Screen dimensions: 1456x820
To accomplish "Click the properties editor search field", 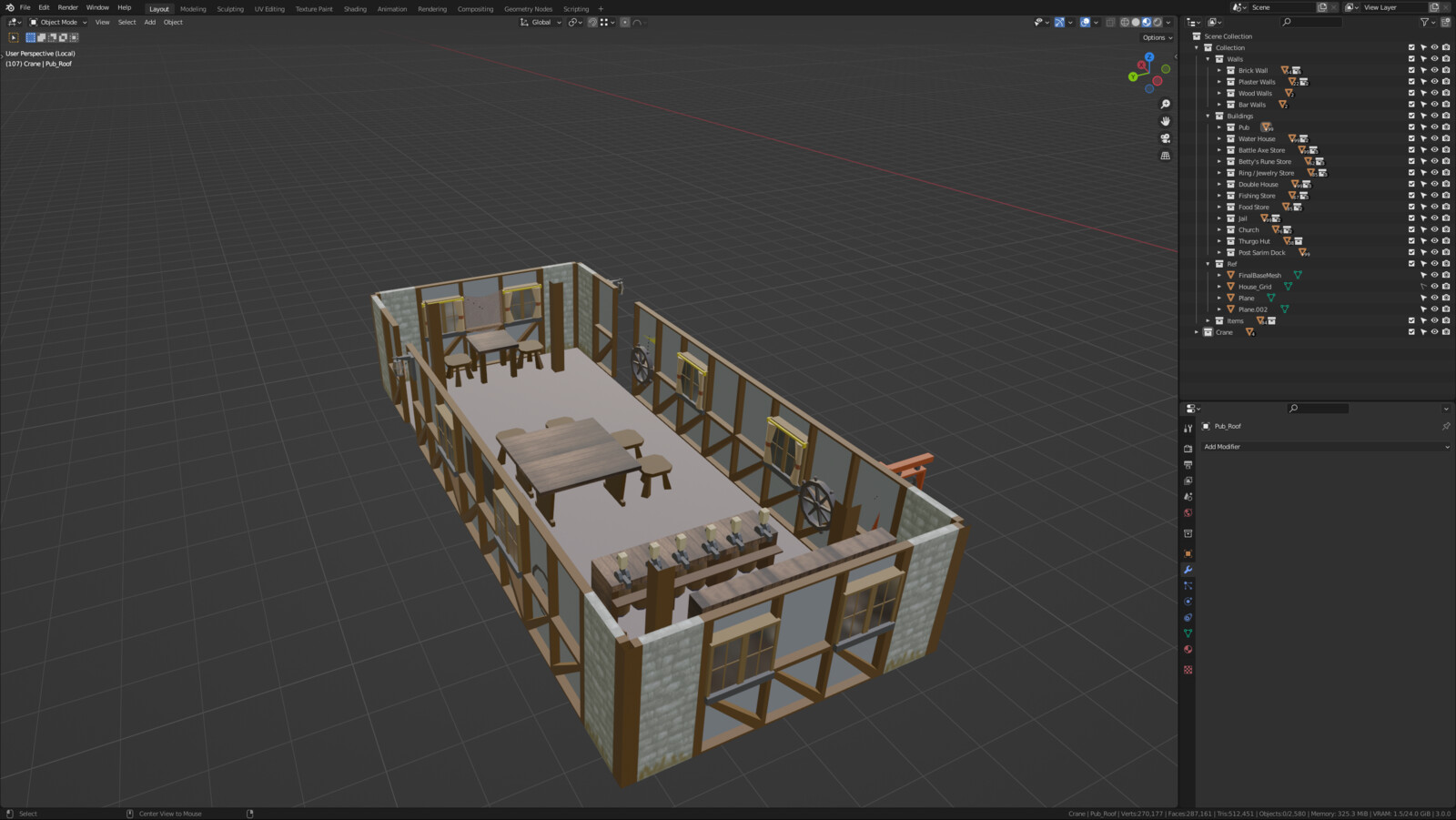I will [1318, 409].
